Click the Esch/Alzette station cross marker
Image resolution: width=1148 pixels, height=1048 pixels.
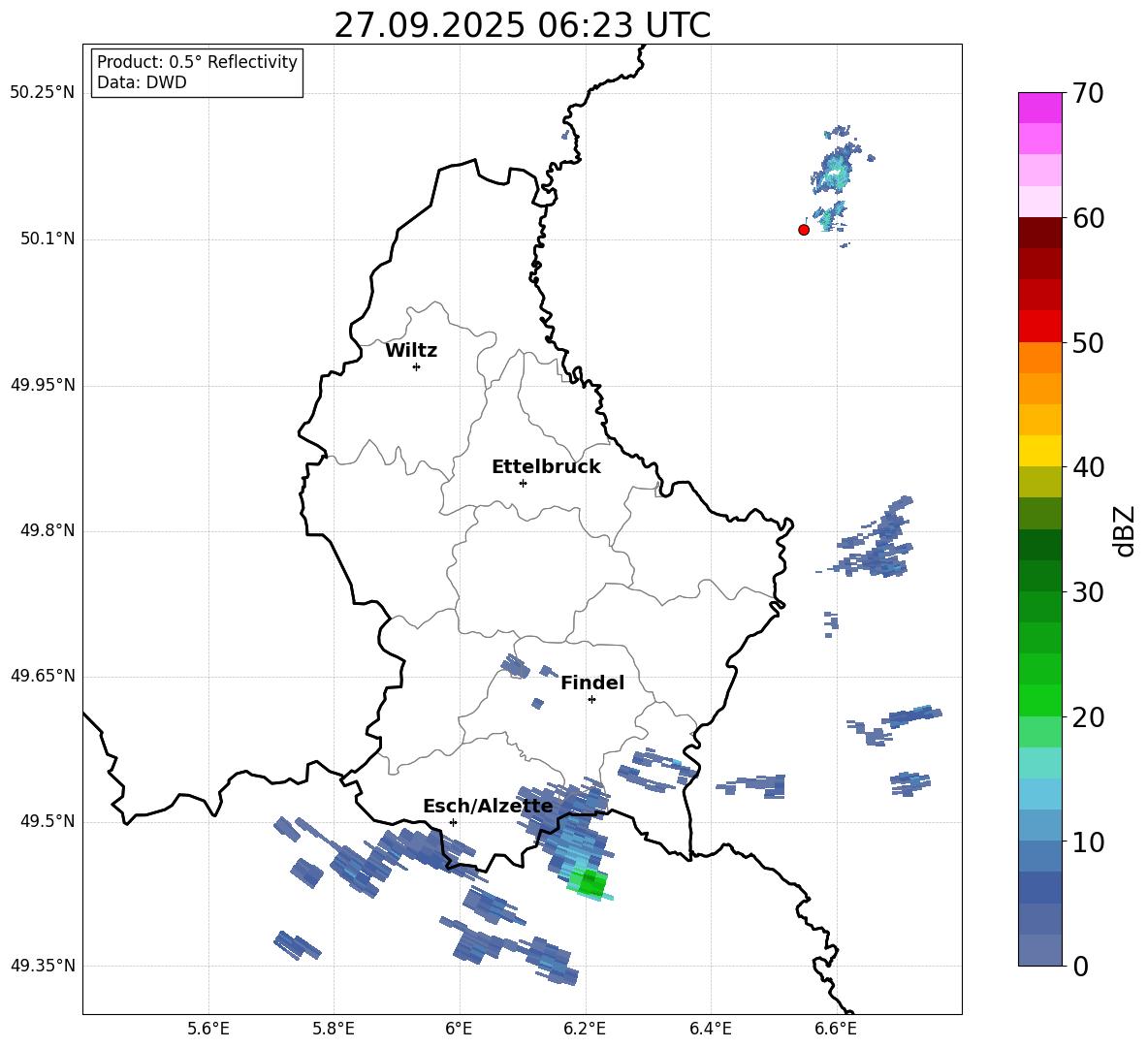coord(453,822)
